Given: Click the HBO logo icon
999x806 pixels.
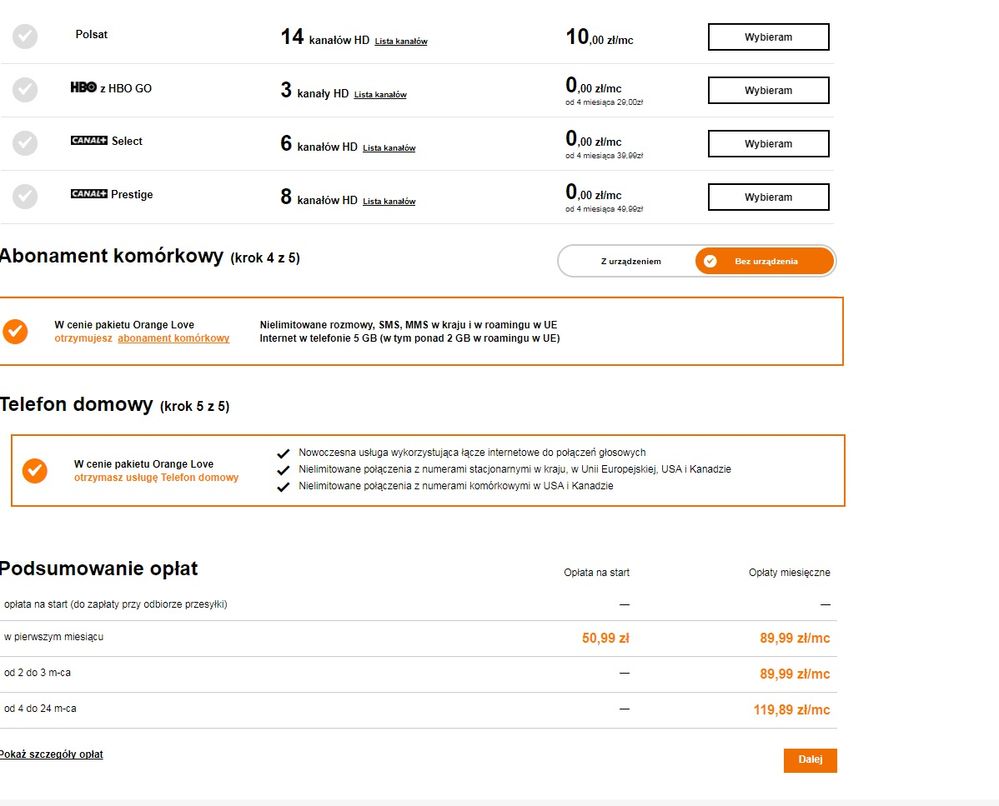Looking at the screenshot, I should (83, 88).
